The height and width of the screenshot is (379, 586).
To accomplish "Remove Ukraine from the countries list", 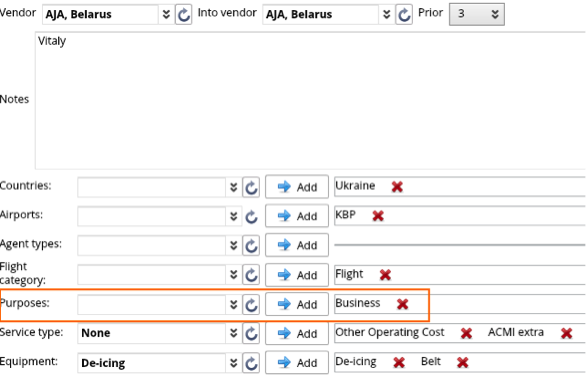I will click(397, 187).
